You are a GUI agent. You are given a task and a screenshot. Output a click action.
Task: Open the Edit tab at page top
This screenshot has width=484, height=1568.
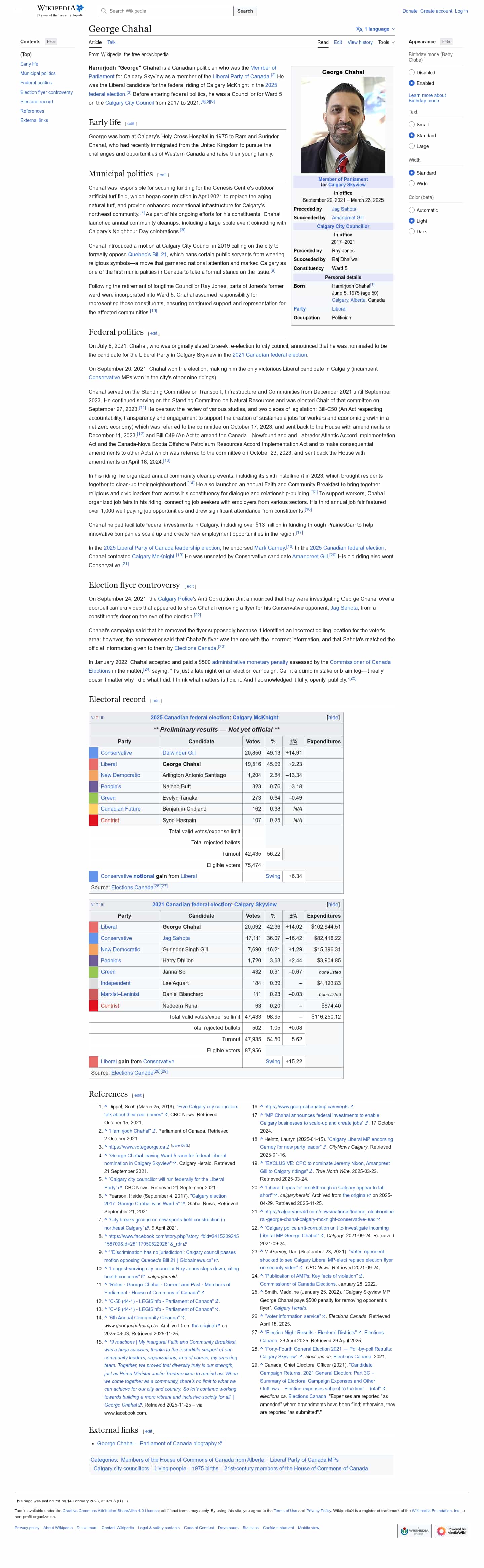tap(338, 43)
